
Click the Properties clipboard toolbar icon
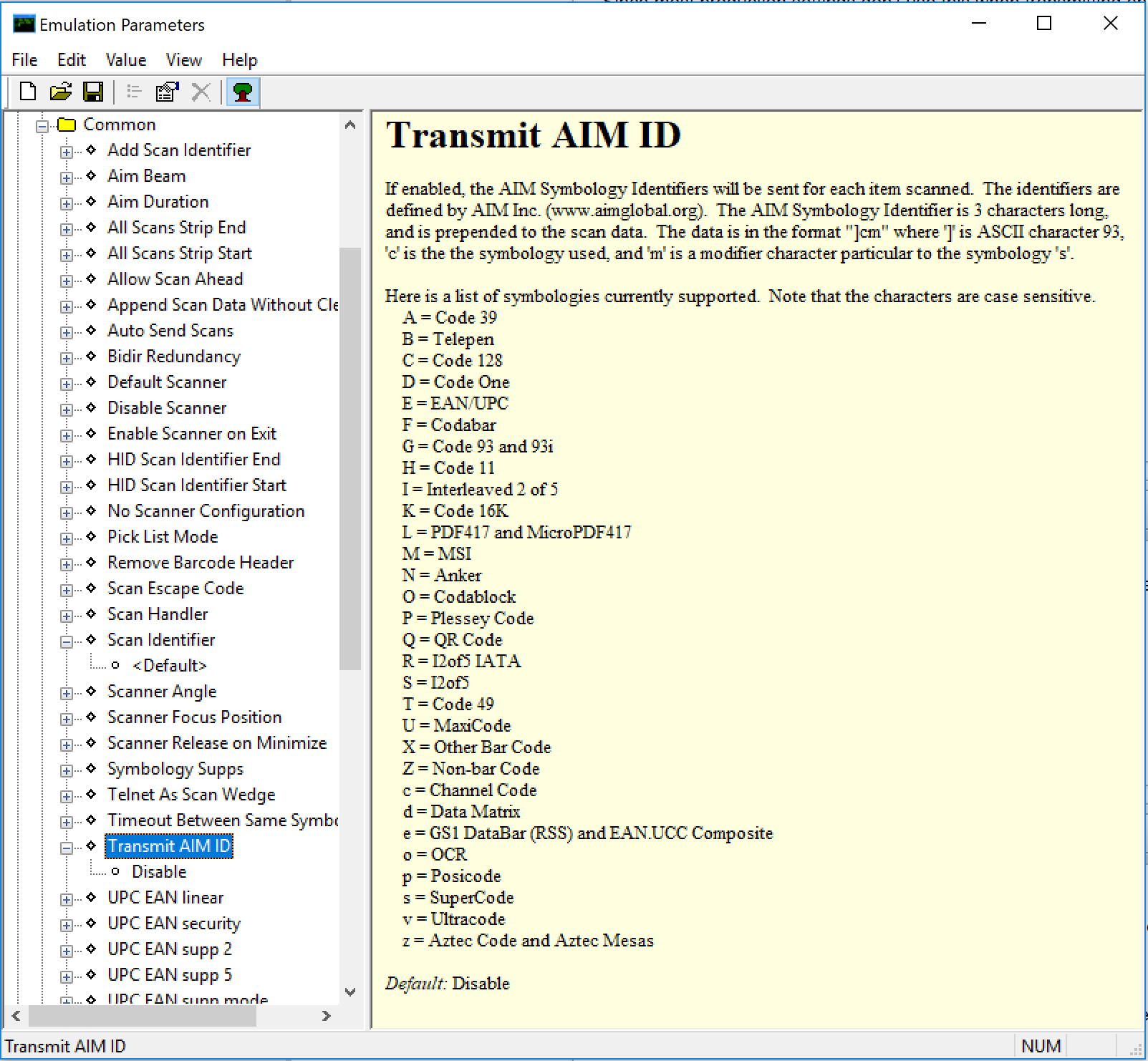[167, 92]
